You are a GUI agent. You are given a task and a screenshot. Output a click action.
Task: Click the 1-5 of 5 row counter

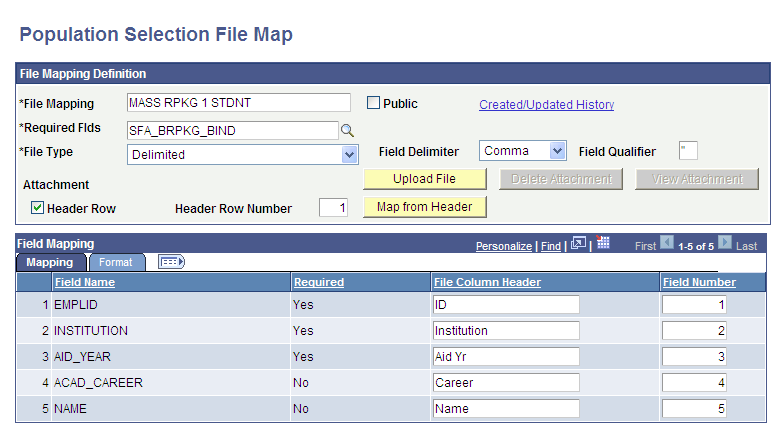tap(696, 247)
